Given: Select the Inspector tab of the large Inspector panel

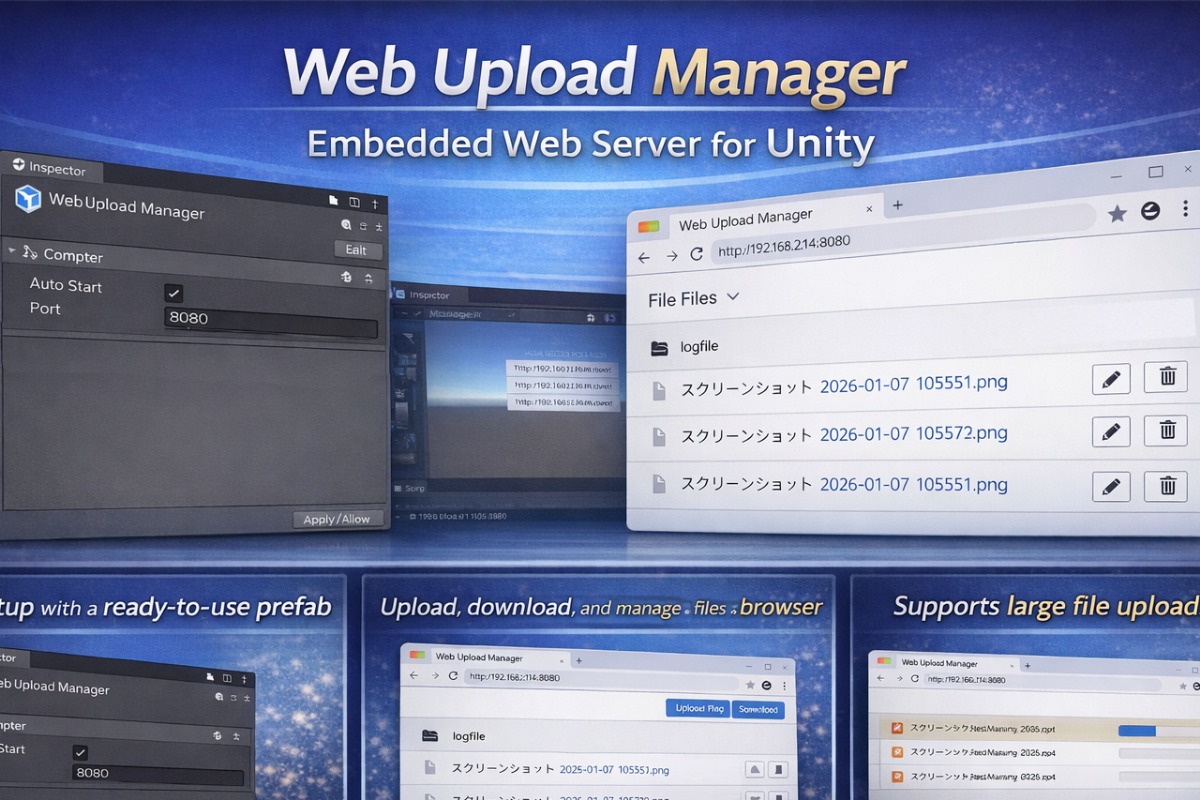Looking at the screenshot, I should 49,167.
